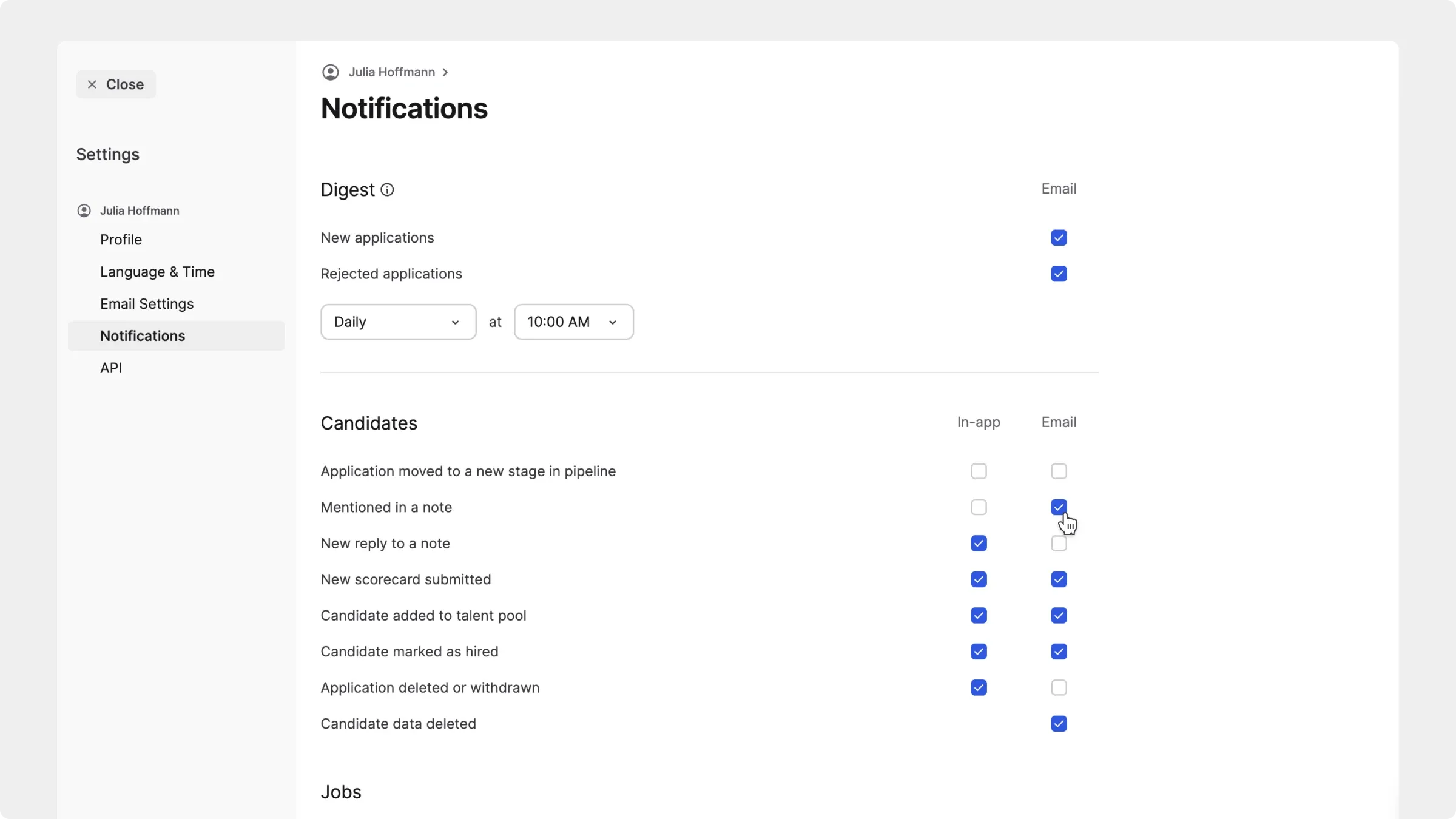Viewport: 1456px width, 819px height.
Task: Select Notifications in the sidebar
Action: tap(176, 336)
